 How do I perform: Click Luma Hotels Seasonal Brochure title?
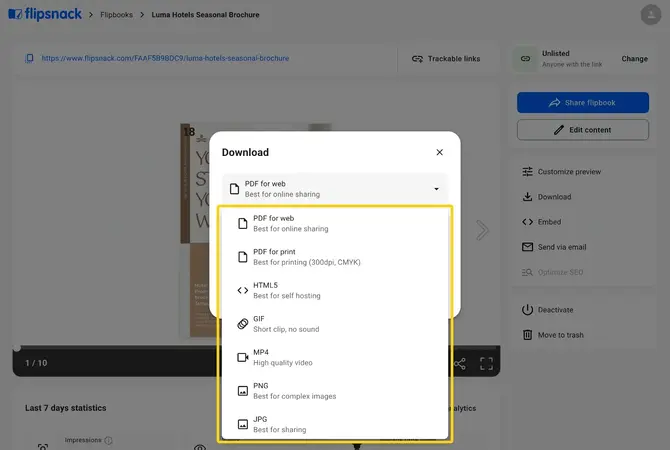point(205,15)
